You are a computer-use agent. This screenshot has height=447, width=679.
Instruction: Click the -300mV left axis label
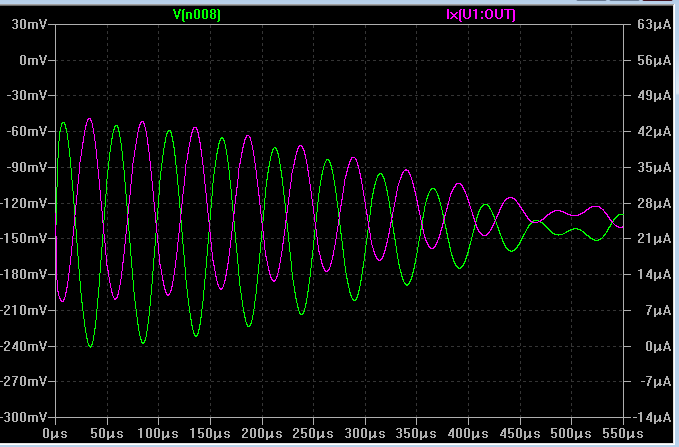pos(23,417)
